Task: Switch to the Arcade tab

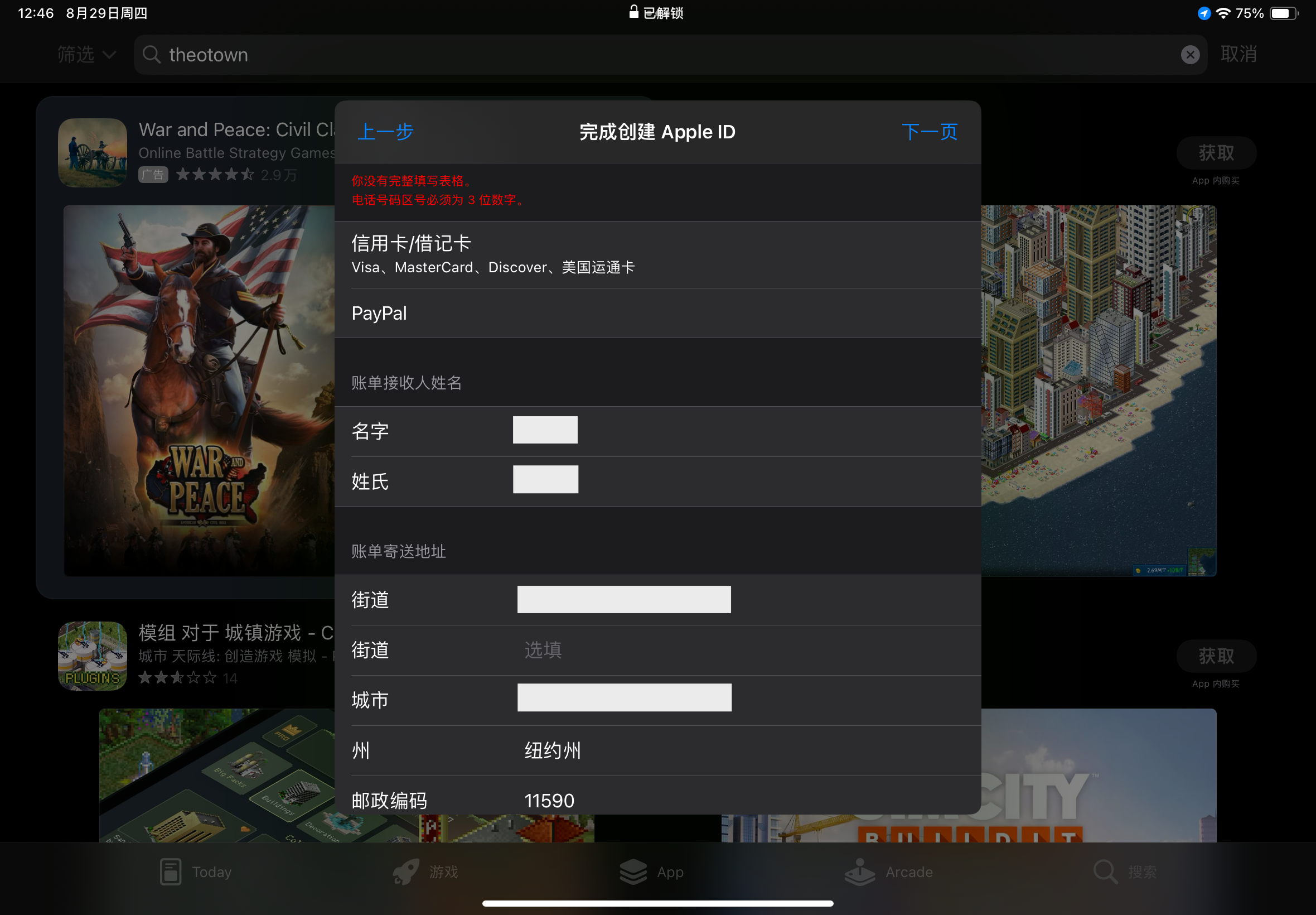Action: [889, 871]
